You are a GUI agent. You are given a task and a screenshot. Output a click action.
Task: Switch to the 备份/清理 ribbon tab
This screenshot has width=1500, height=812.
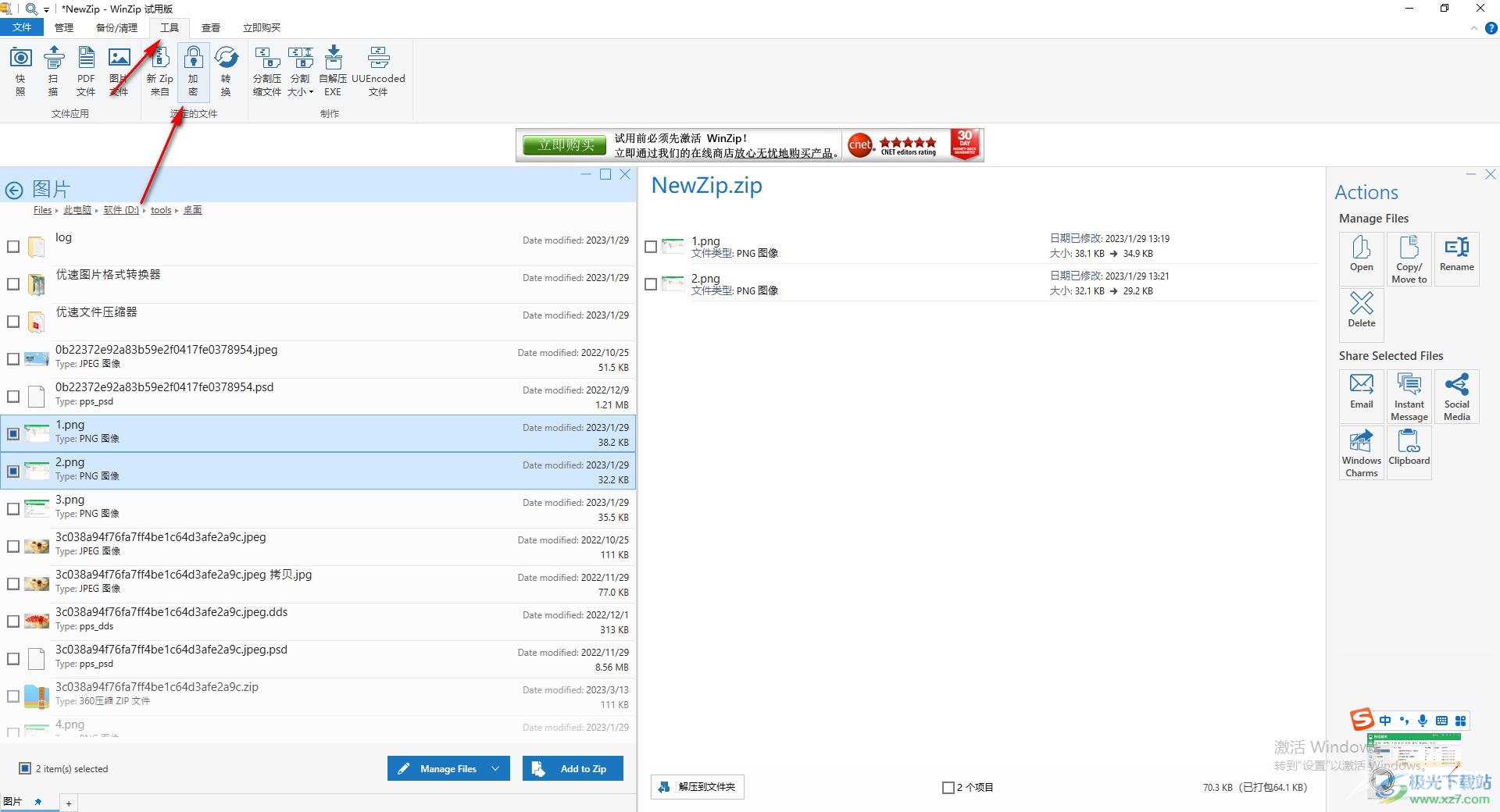[116, 27]
